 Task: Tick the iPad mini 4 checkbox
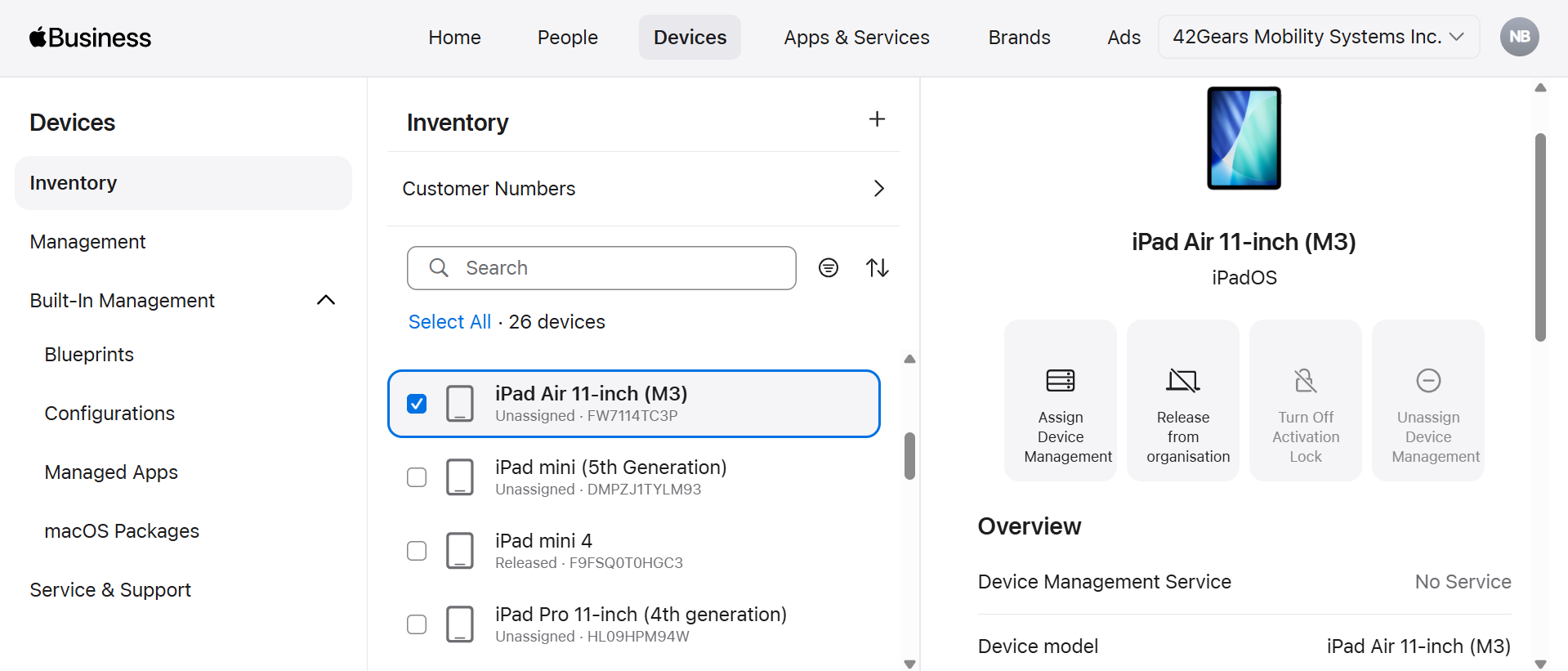[417, 551]
